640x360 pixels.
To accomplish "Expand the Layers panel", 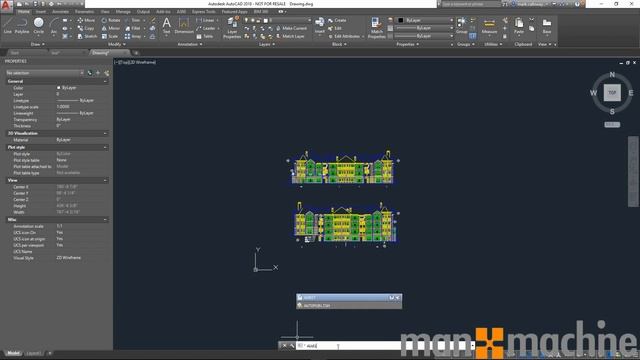I will tap(267, 44).
